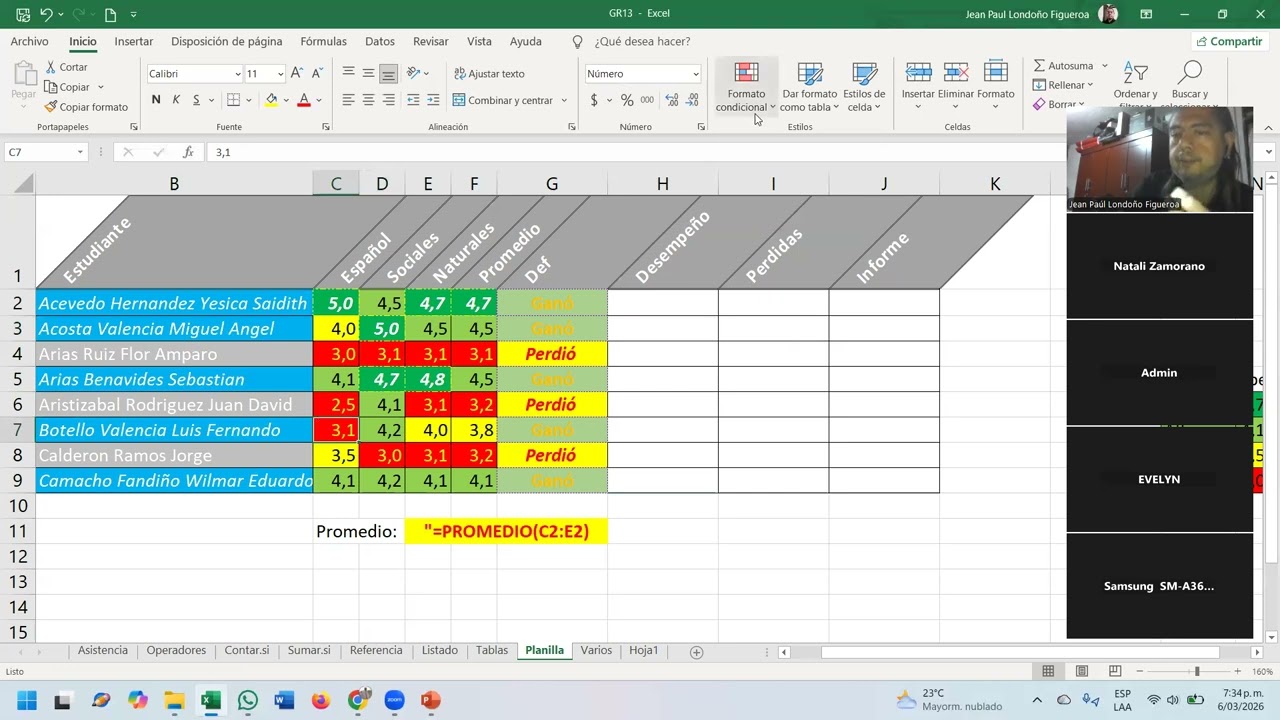Open PowerPoint from taskbar
Viewport: 1280px width, 720px height.
click(x=430, y=700)
